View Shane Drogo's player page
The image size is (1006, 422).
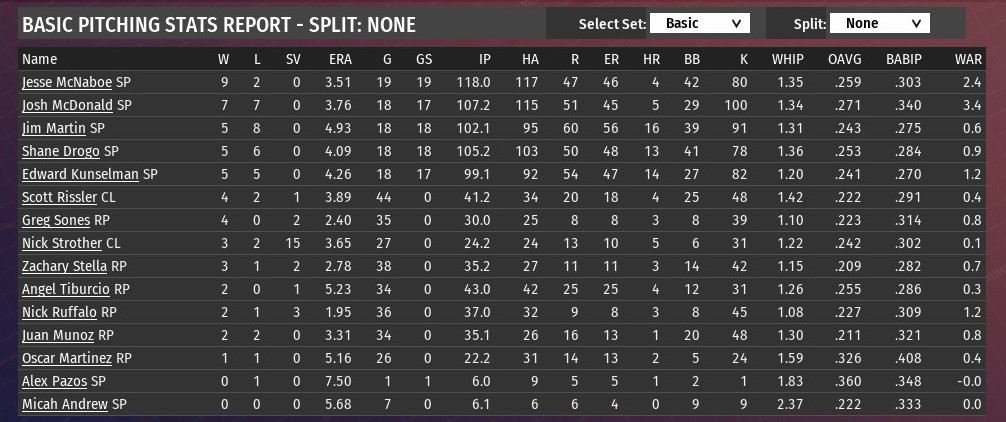click(60, 151)
